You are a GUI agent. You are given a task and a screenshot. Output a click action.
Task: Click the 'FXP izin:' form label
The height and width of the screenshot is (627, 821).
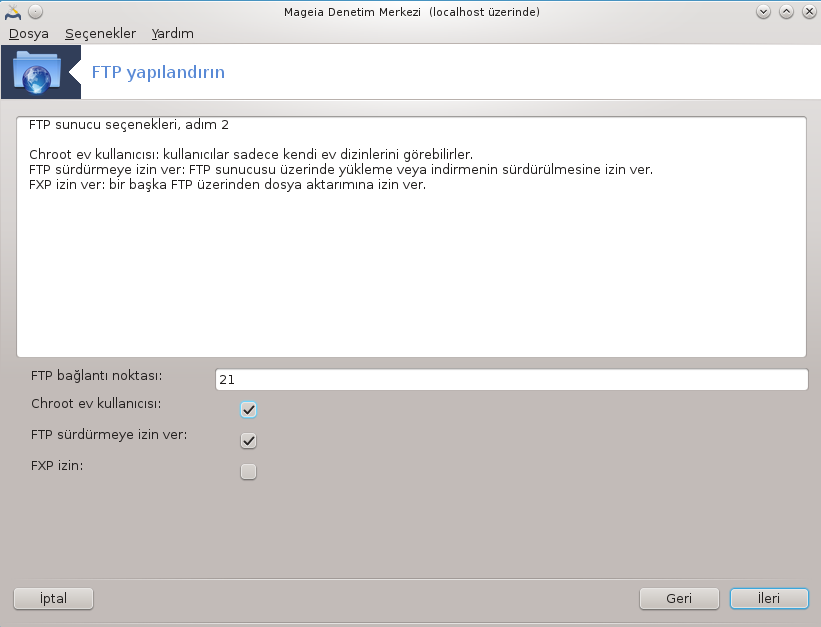click(x=57, y=466)
